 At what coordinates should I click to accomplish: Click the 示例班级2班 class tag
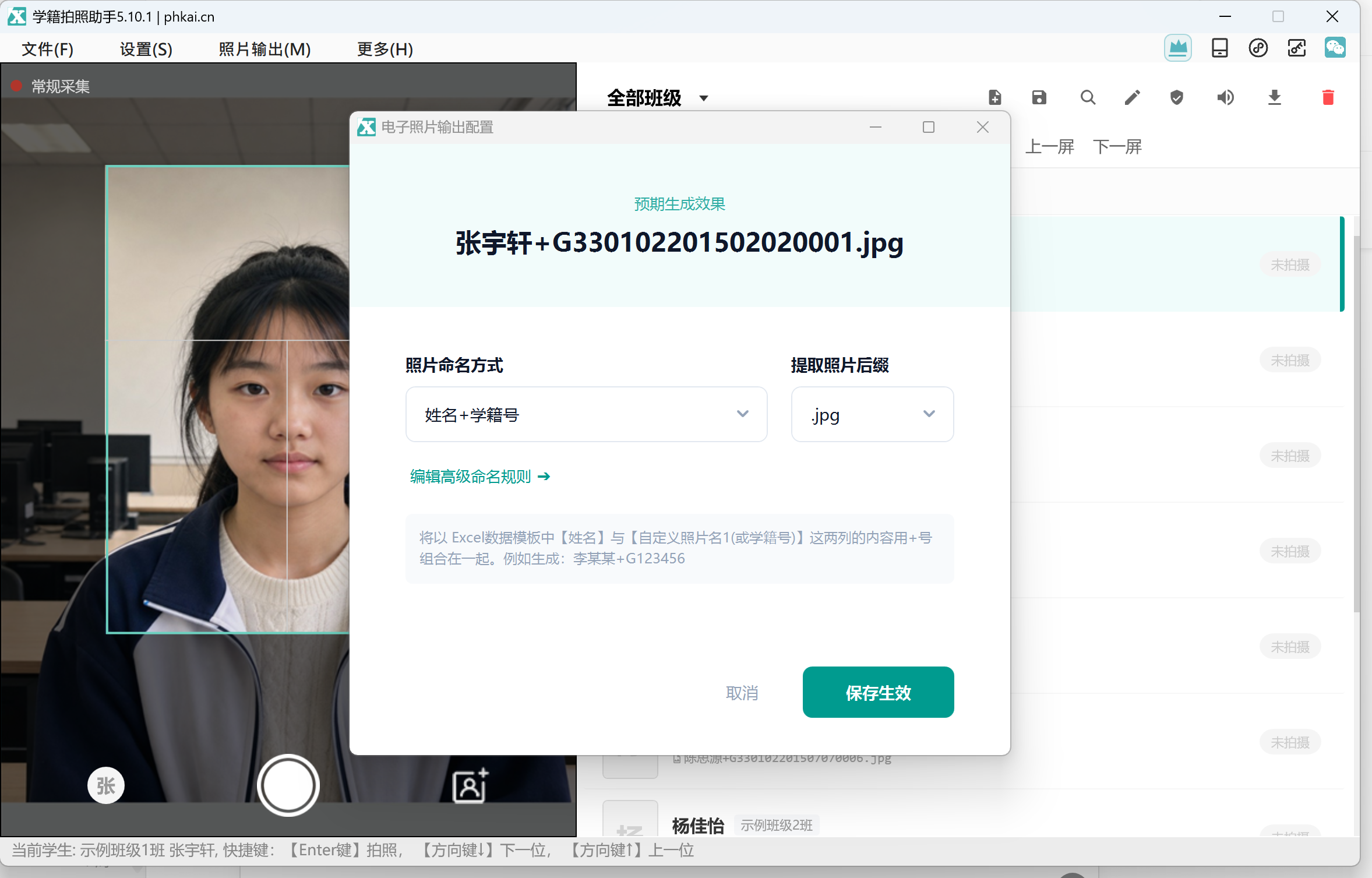[777, 824]
